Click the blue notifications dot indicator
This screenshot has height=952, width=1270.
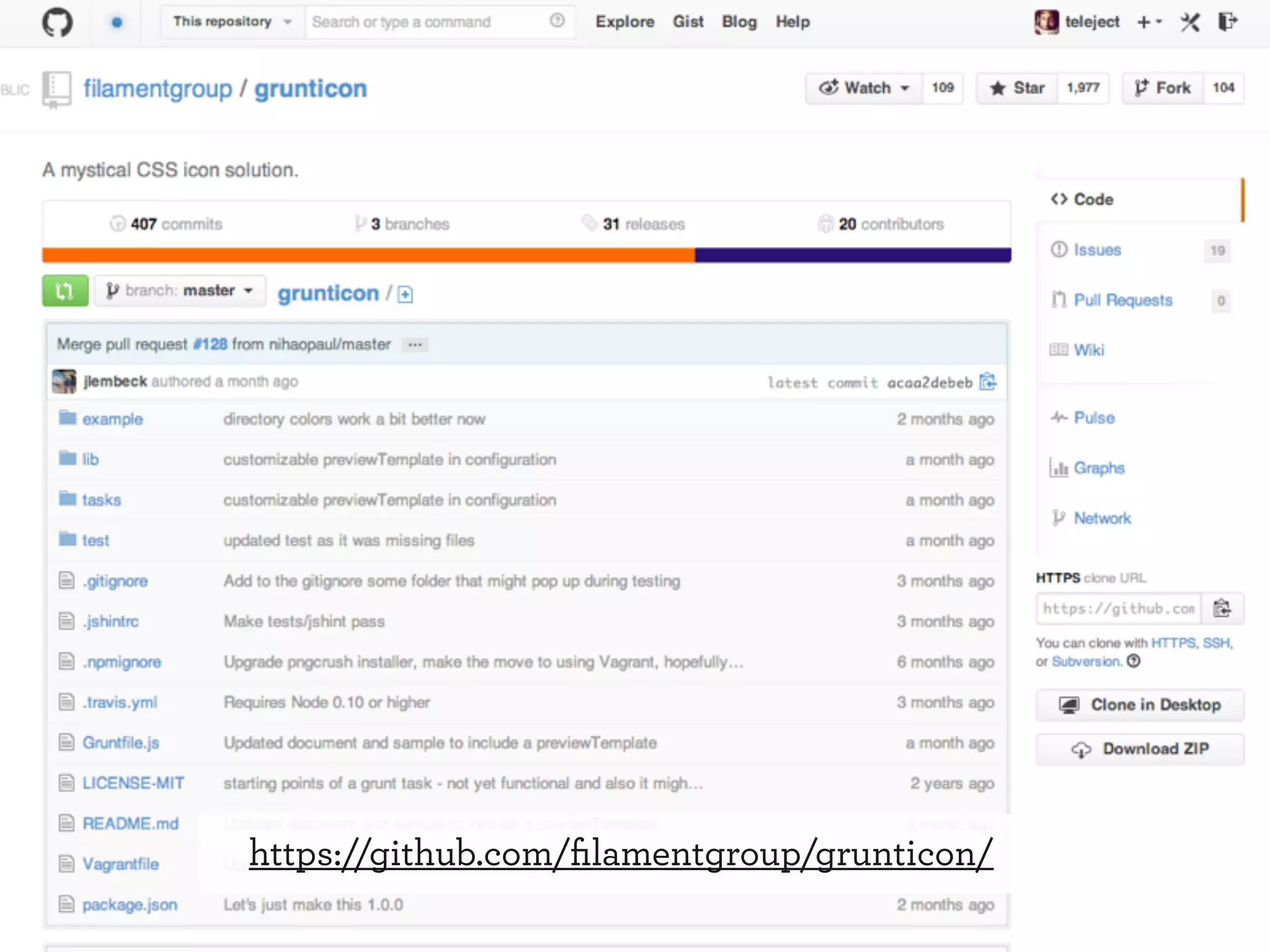coord(117,23)
